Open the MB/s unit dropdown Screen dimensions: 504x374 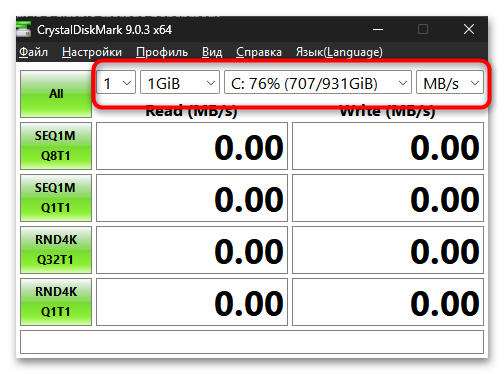(450, 82)
